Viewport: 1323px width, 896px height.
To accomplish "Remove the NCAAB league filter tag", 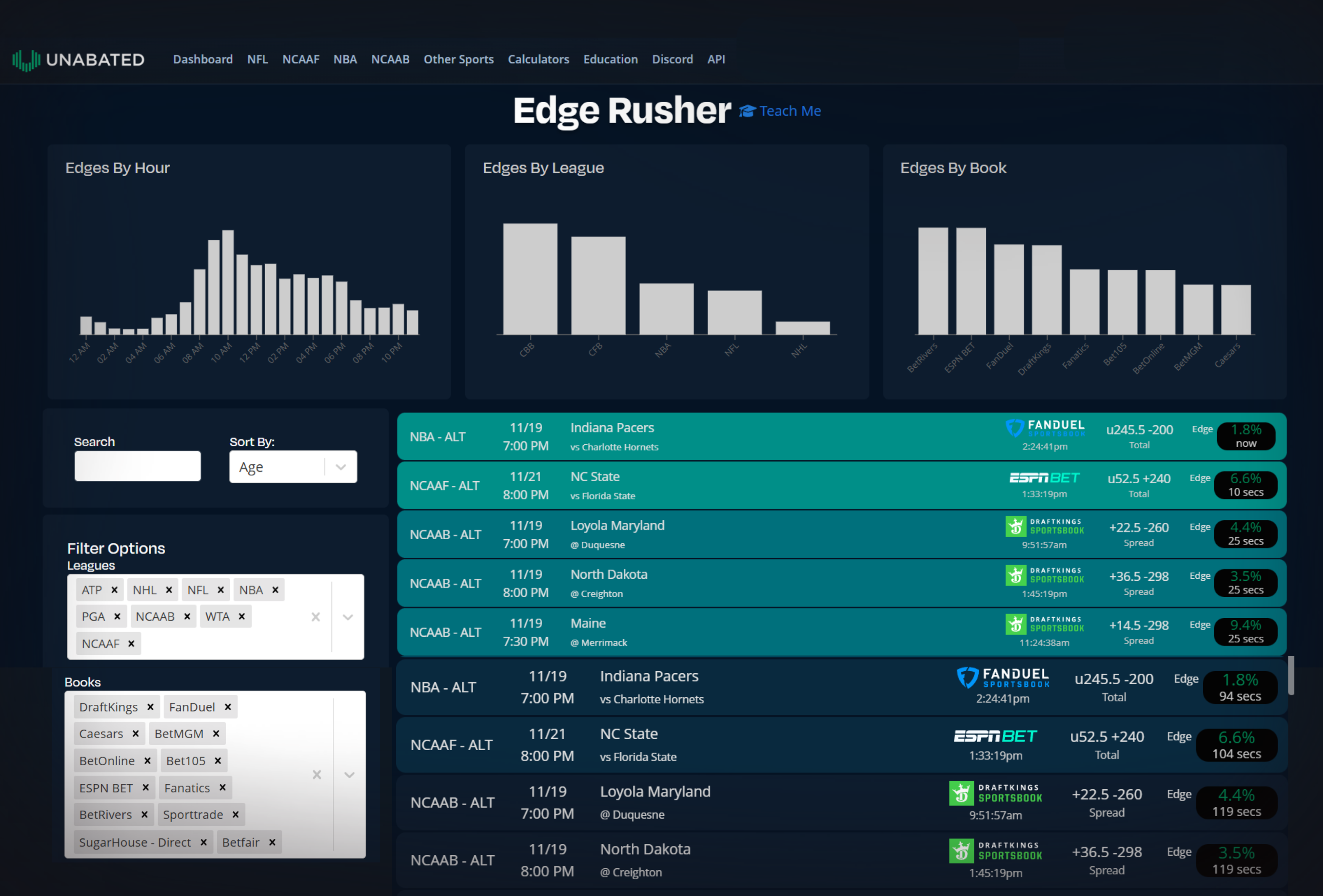I will (187, 617).
